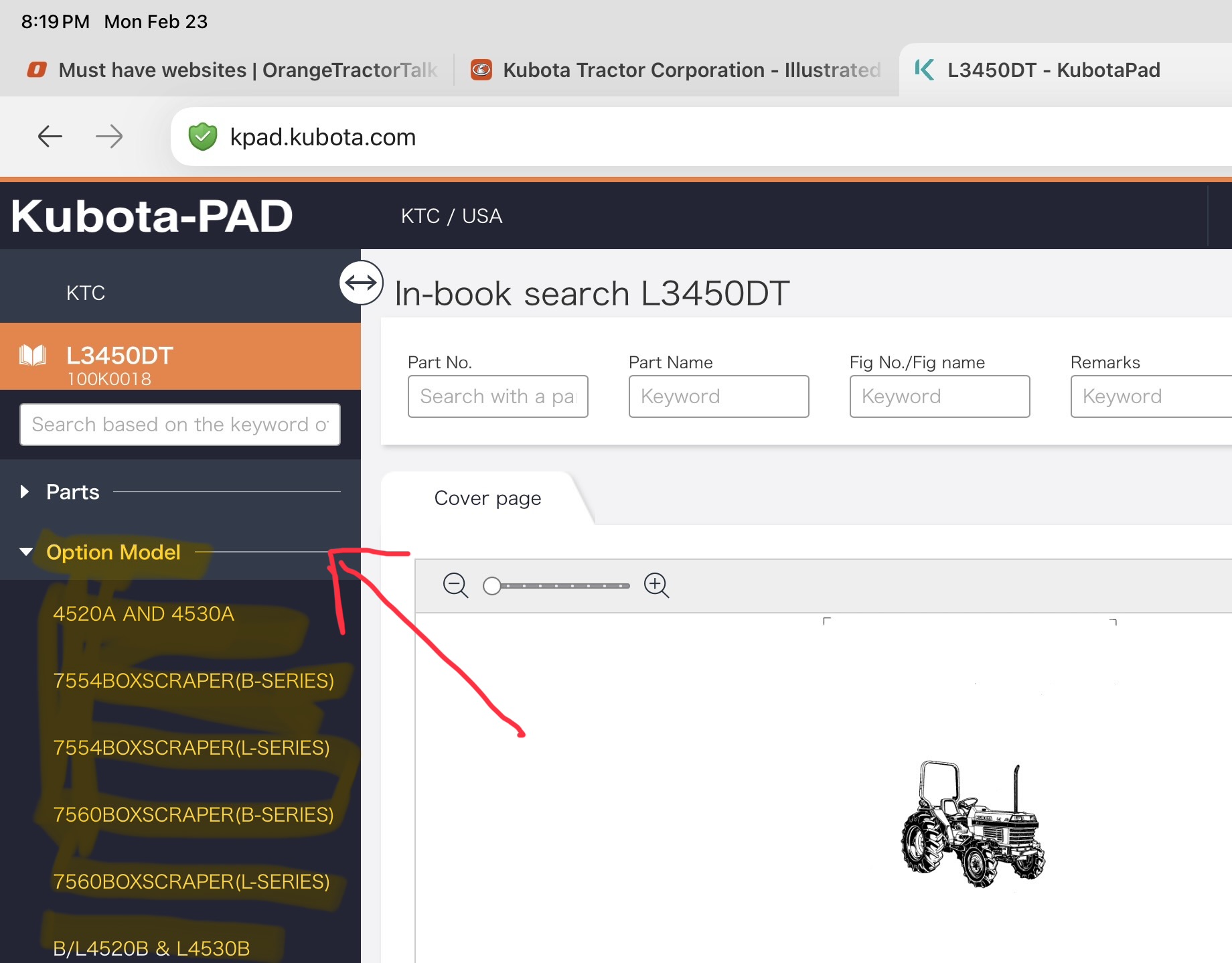Click the green security shield icon
Image resolution: width=1232 pixels, height=963 pixels.
(x=203, y=137)
